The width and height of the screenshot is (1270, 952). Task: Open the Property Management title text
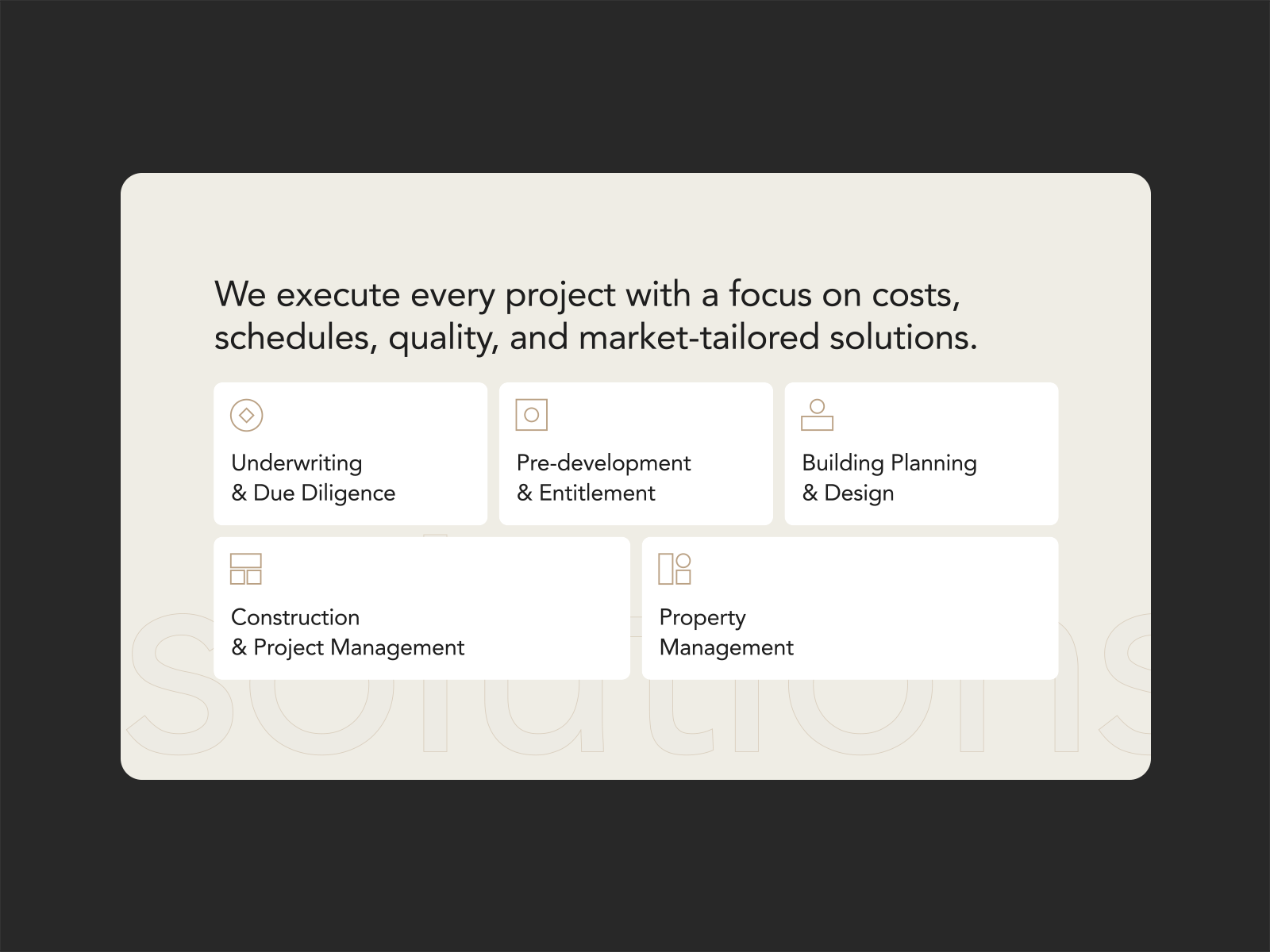pyautogui.click(x=725, y=632)
